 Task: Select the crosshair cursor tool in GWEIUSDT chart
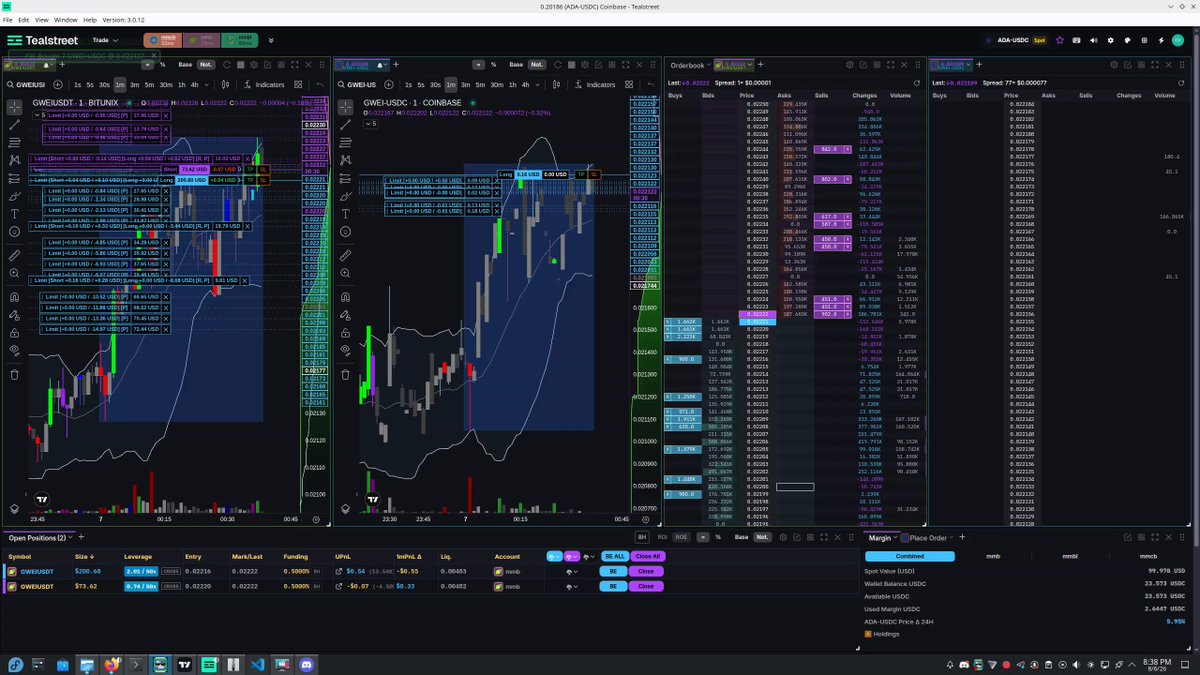pos(14,107)
